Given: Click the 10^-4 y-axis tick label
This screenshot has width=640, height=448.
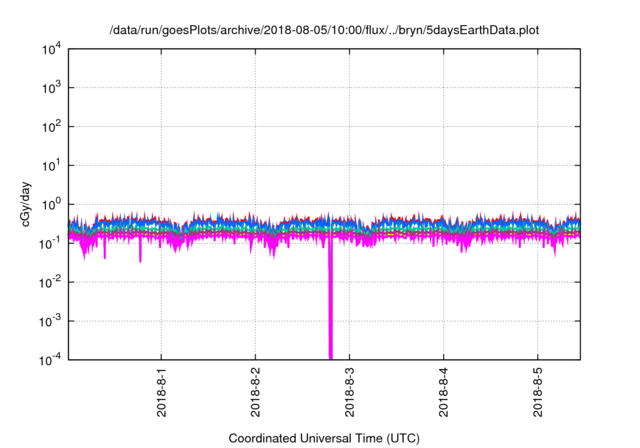Looking at the screenshot, I should tap(51, 359).
